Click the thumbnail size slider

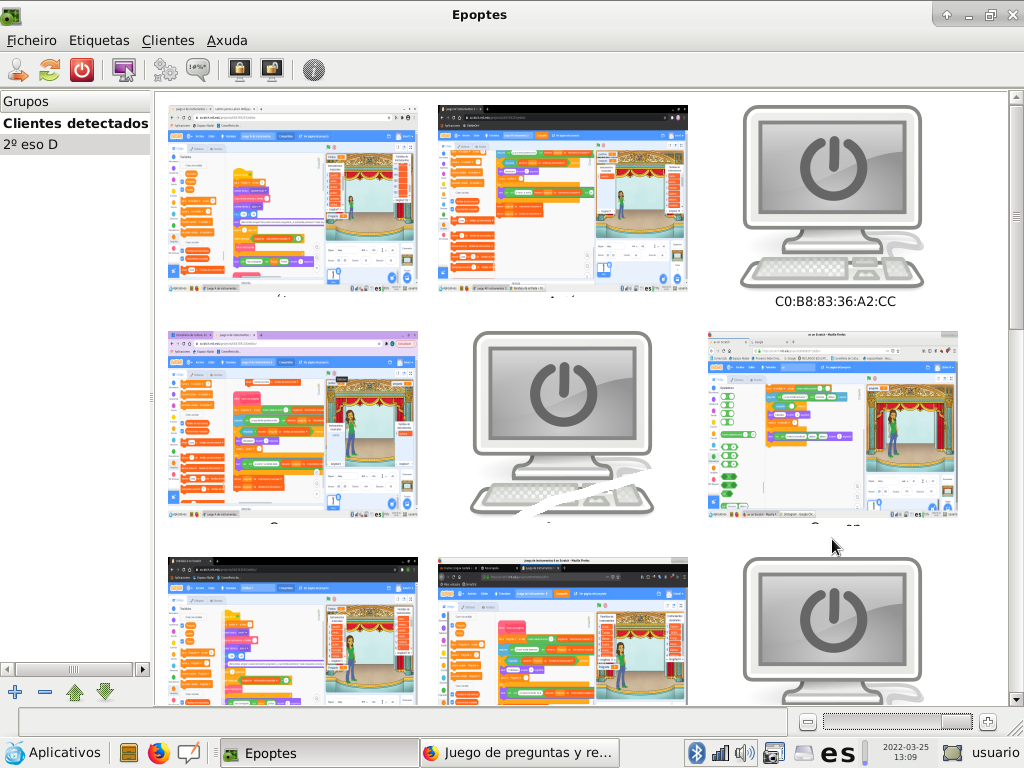click(897, 722)
